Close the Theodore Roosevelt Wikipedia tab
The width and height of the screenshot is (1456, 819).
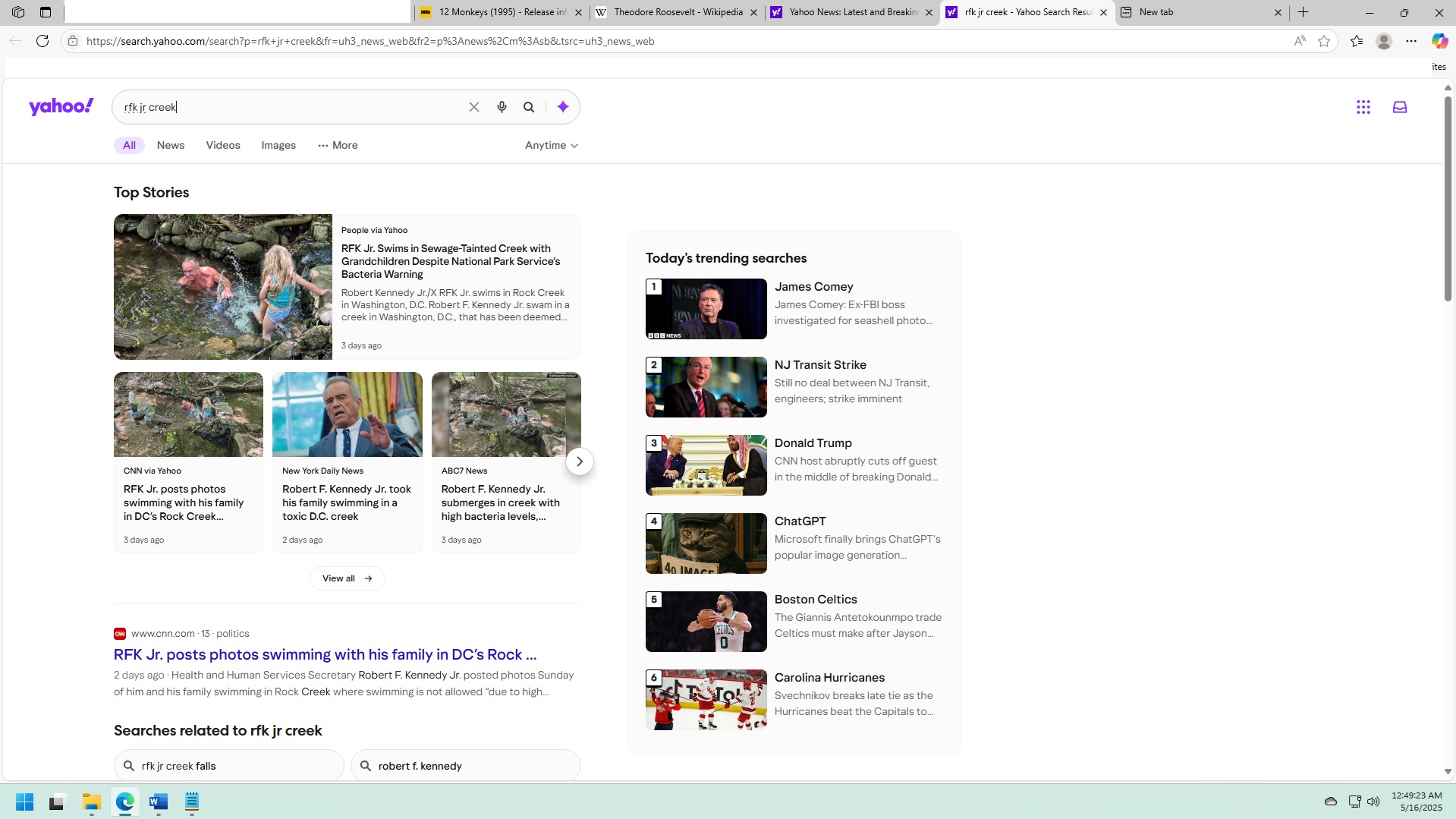(753, 12)
